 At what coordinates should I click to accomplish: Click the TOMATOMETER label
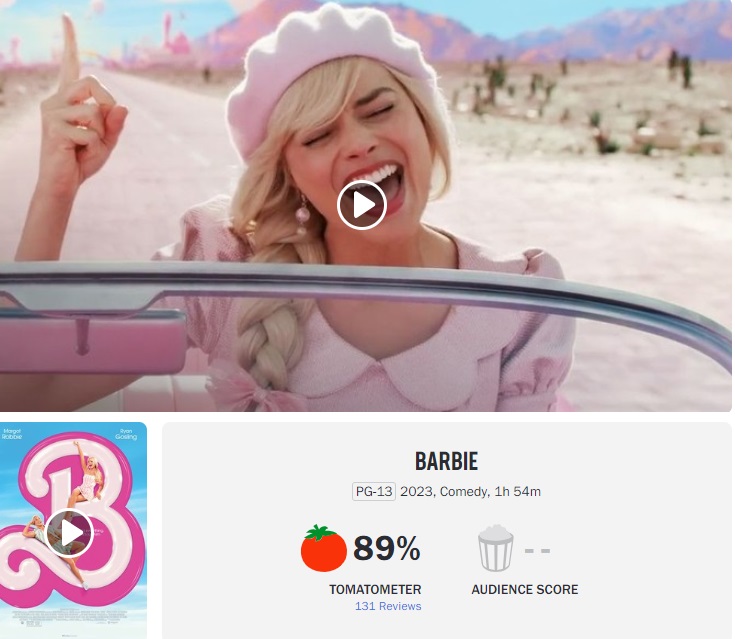(x=375, y=589)
